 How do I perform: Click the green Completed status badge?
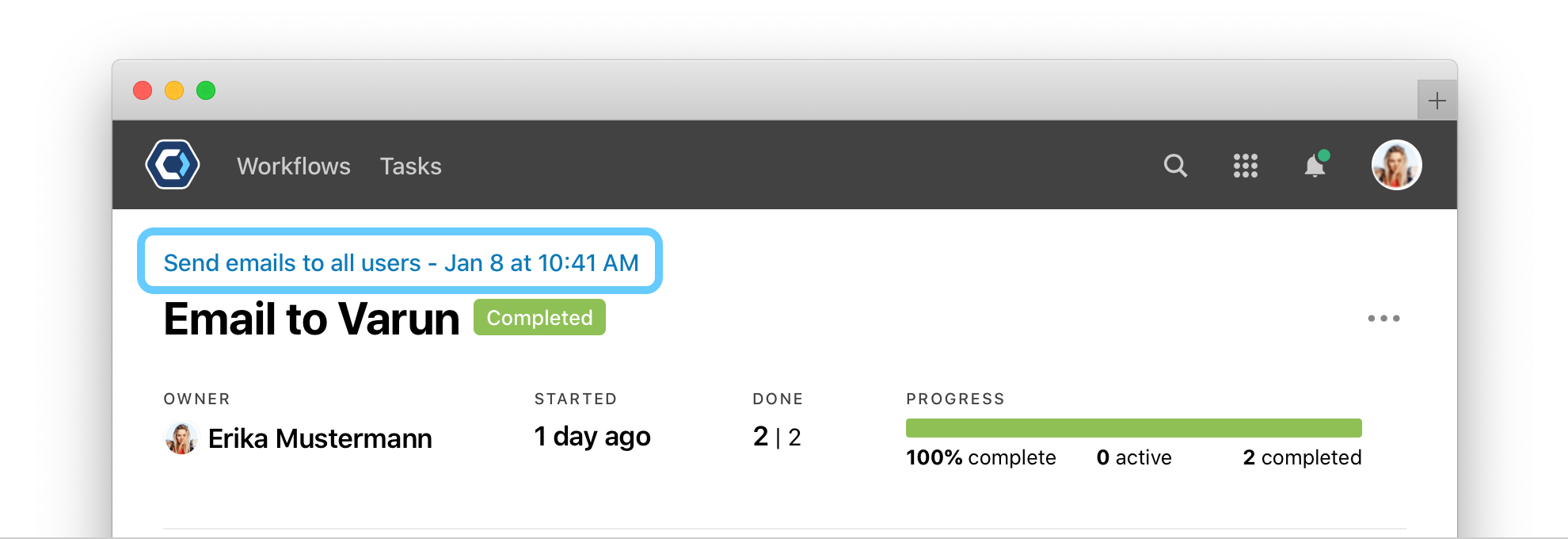pos(539,317)
